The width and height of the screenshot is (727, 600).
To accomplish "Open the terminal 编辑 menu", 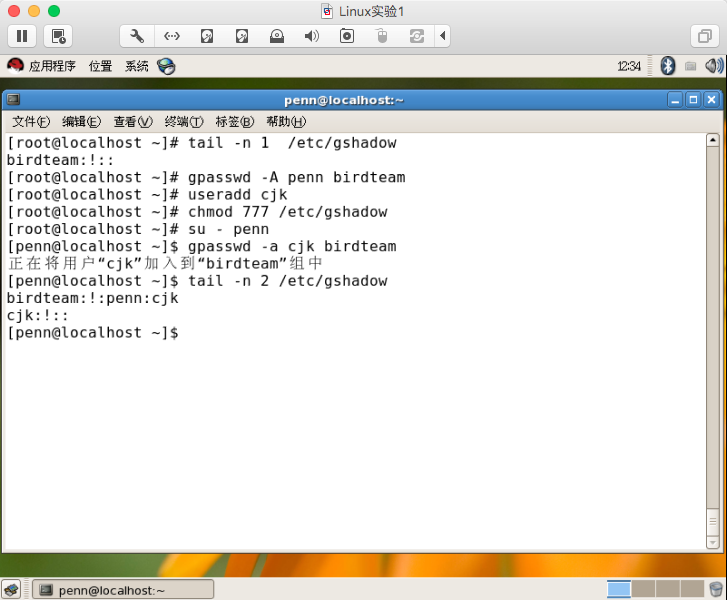I will (81, 122).
